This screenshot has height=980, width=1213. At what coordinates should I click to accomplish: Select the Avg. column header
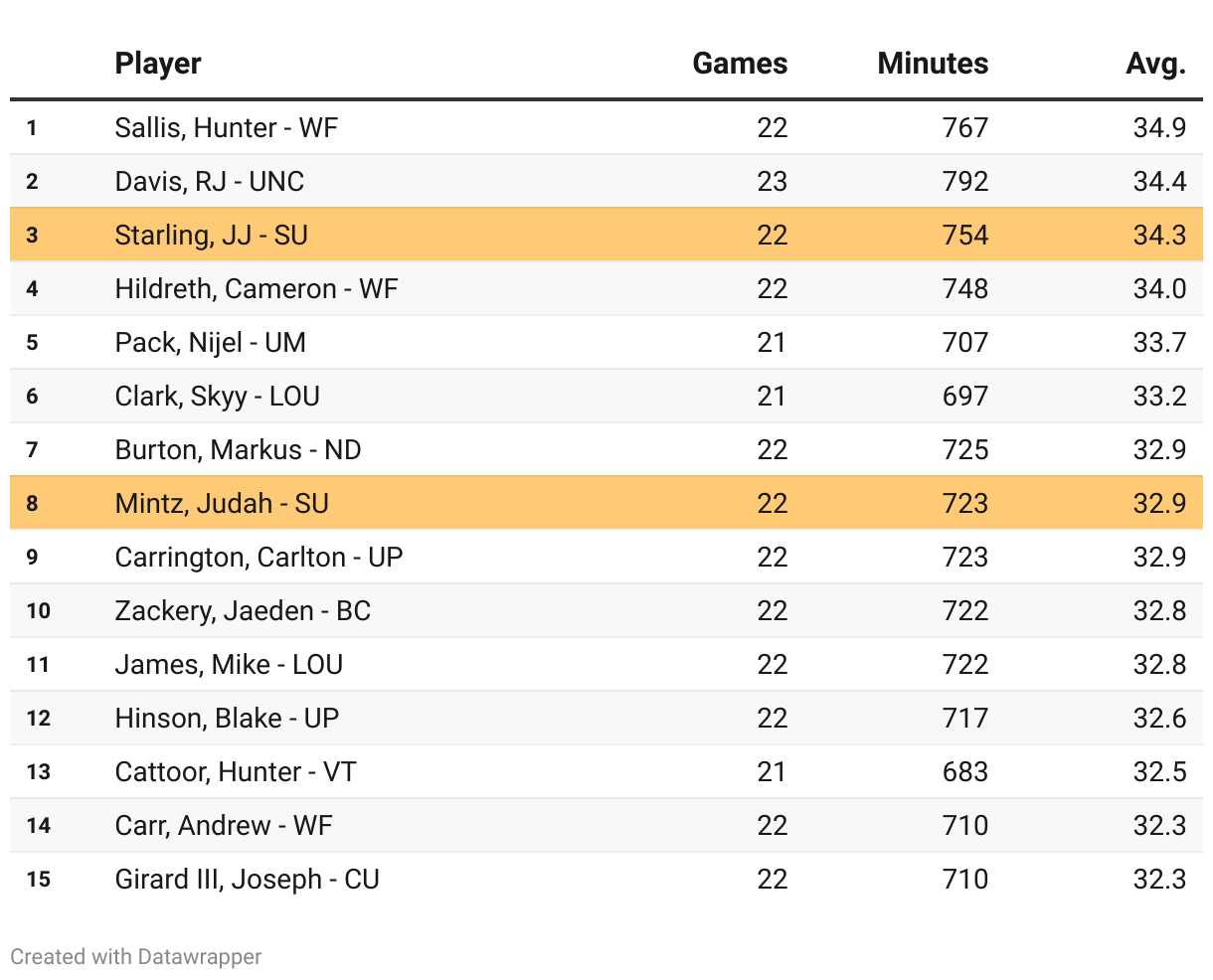click(1155, 64)
